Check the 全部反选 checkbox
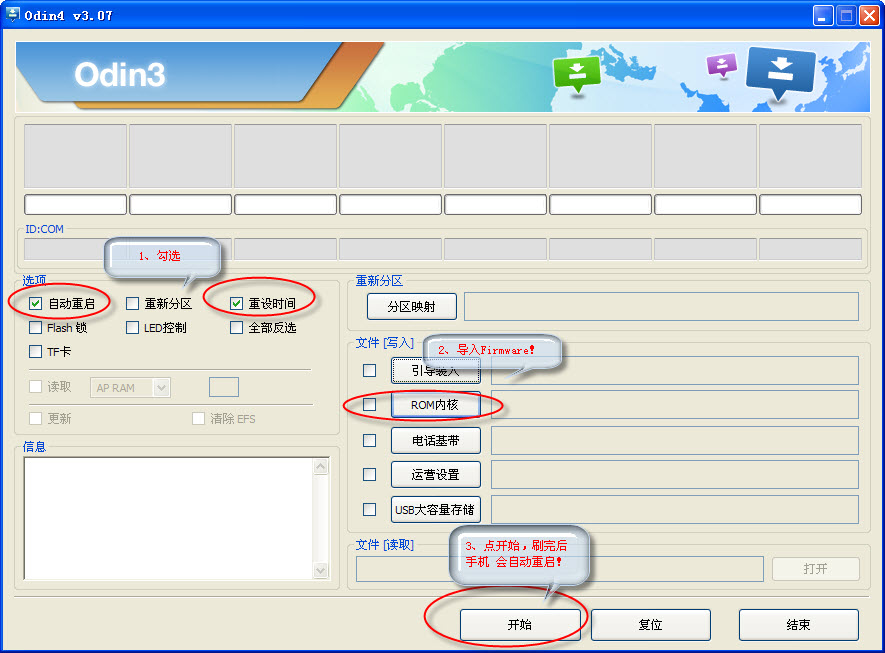The height and width of the screenshot is (653, 885). [x=236, y=327]
